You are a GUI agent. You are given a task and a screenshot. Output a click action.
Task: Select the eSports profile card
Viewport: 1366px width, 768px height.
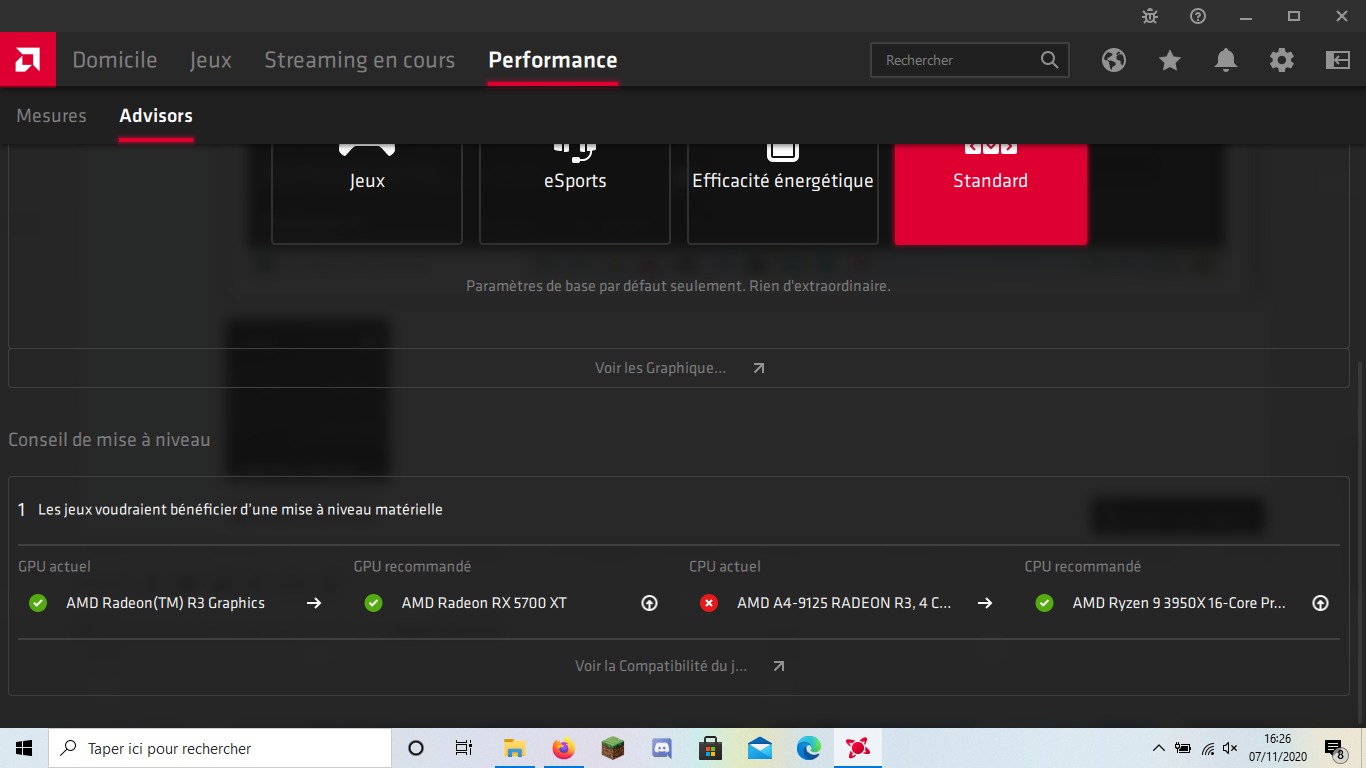click(x=575, y=193)
